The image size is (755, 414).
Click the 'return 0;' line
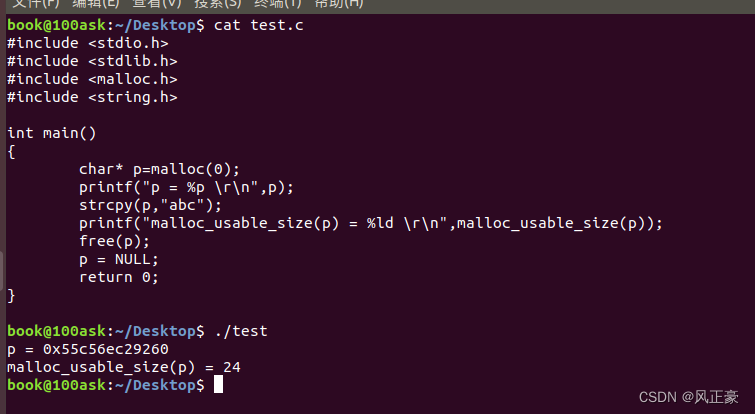coord(119,277)
